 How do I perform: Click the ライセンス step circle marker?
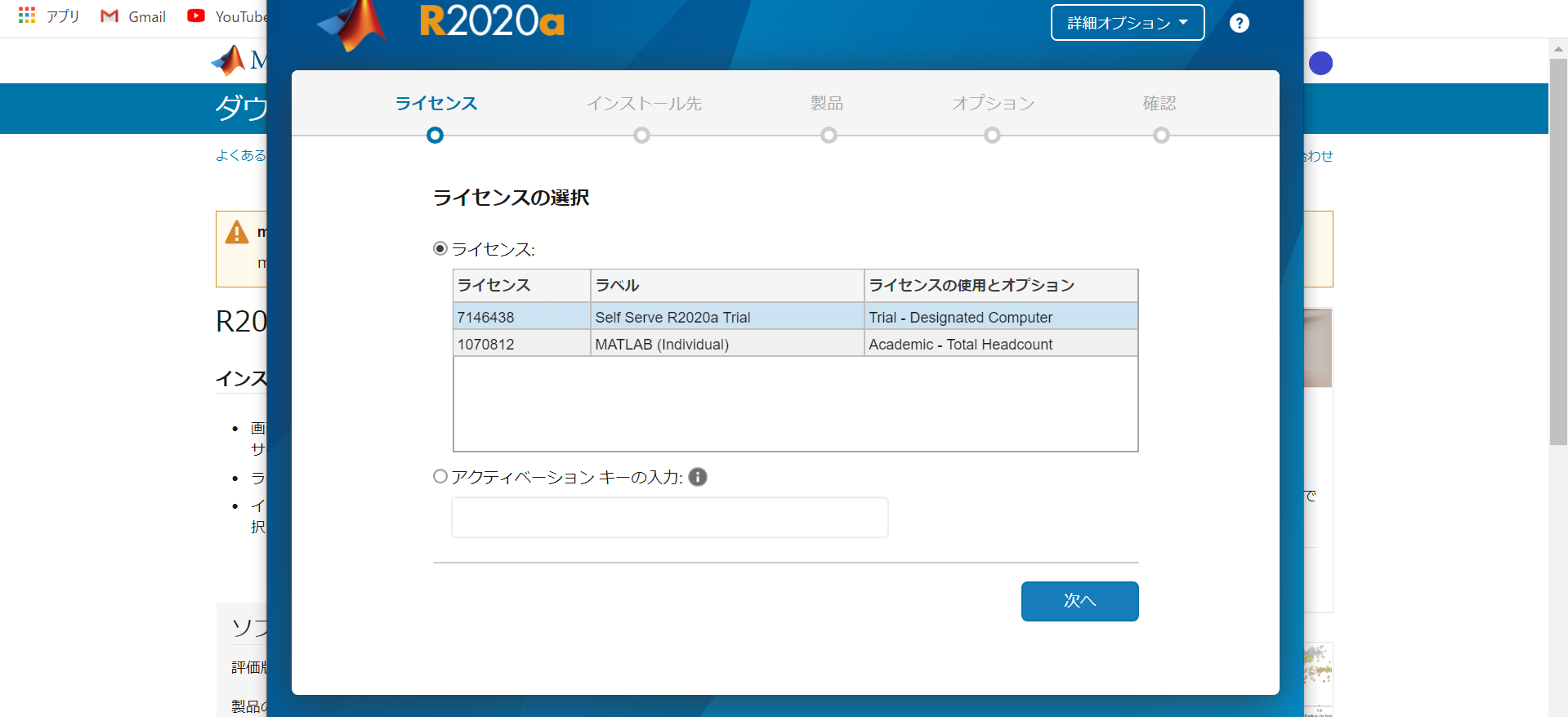436,135
